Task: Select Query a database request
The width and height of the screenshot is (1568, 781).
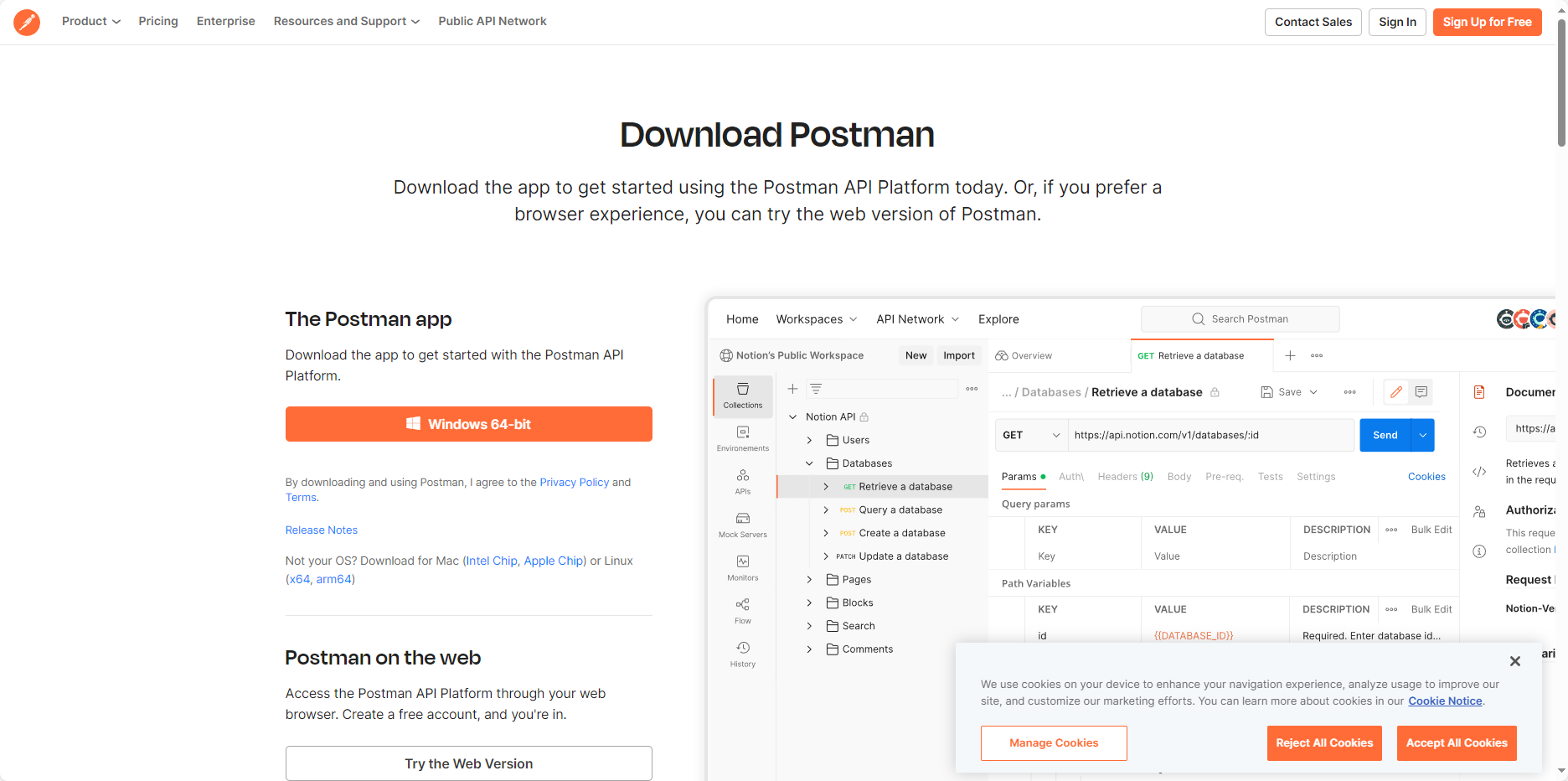Action: pos(900,509)
